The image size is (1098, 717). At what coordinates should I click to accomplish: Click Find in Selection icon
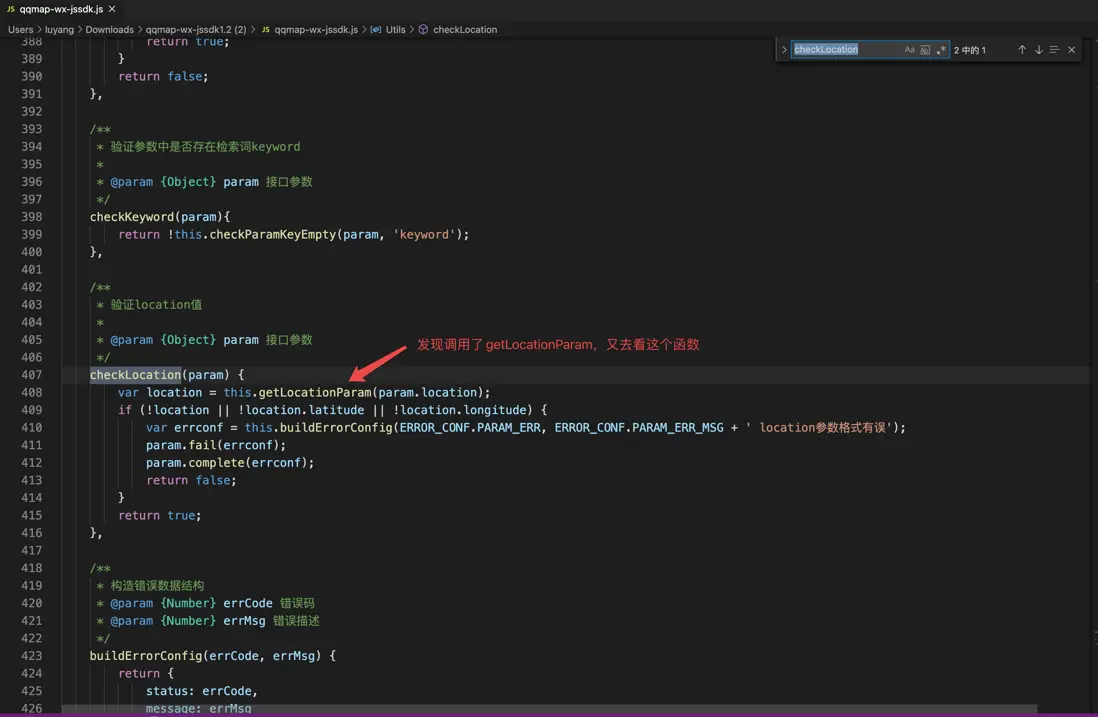click(1054, 50)
